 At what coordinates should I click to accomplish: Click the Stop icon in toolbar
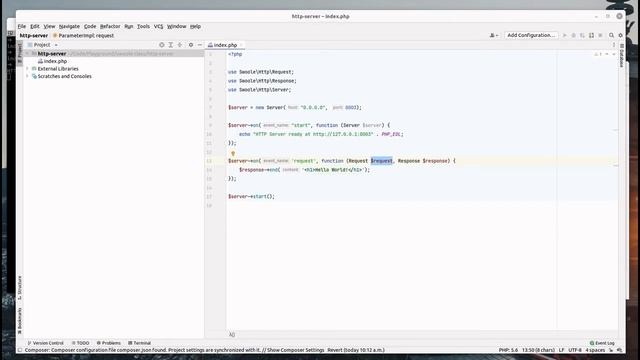click(600, 36)
